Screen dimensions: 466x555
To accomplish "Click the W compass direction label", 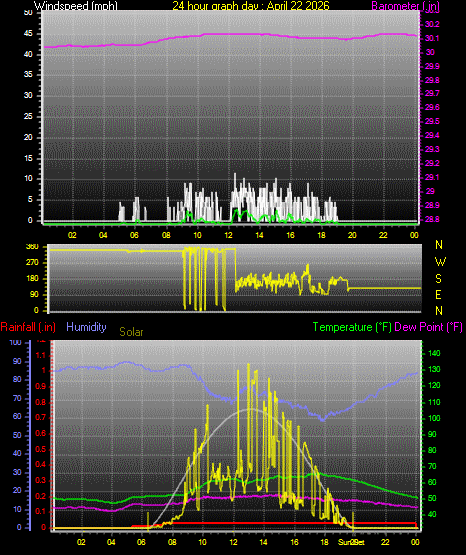I will (440, 262).
